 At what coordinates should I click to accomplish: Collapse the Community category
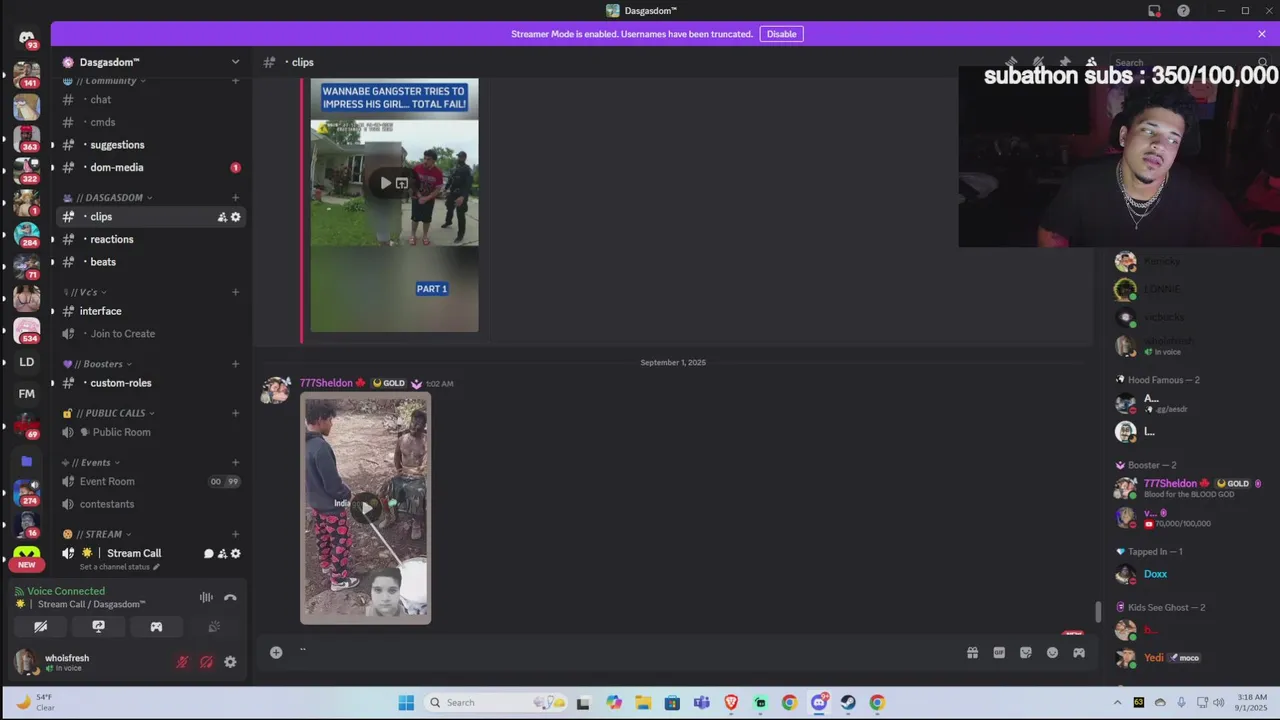tap(104, 81)
